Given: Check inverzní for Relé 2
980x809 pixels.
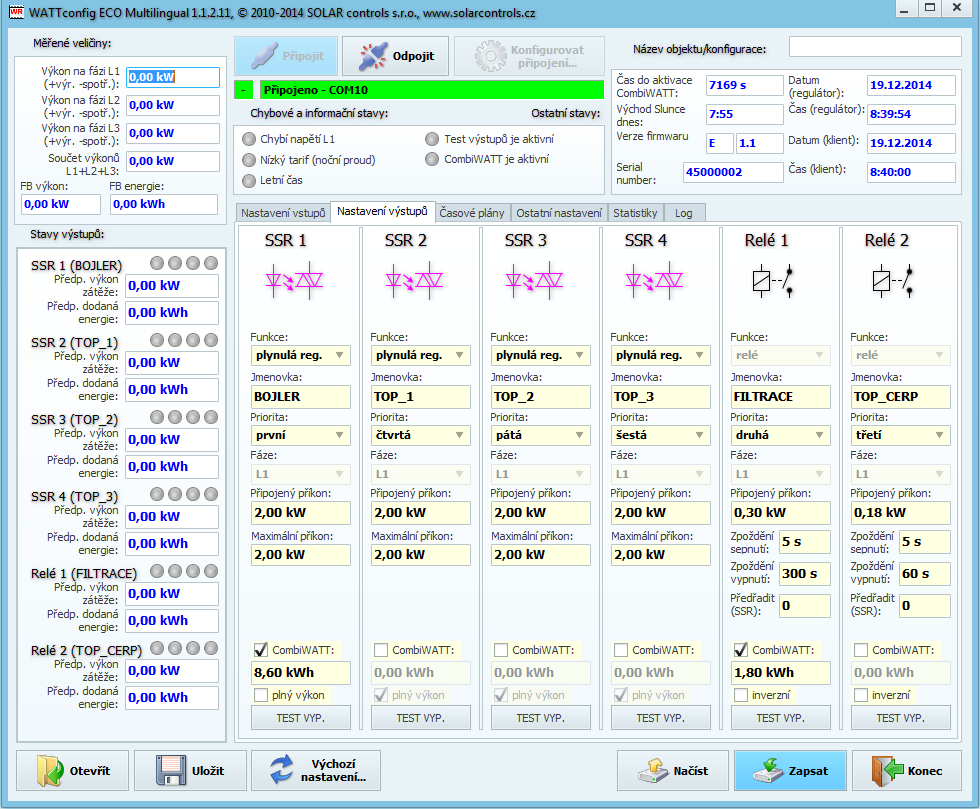Looking at the screenshot, I should coord(861,695).
